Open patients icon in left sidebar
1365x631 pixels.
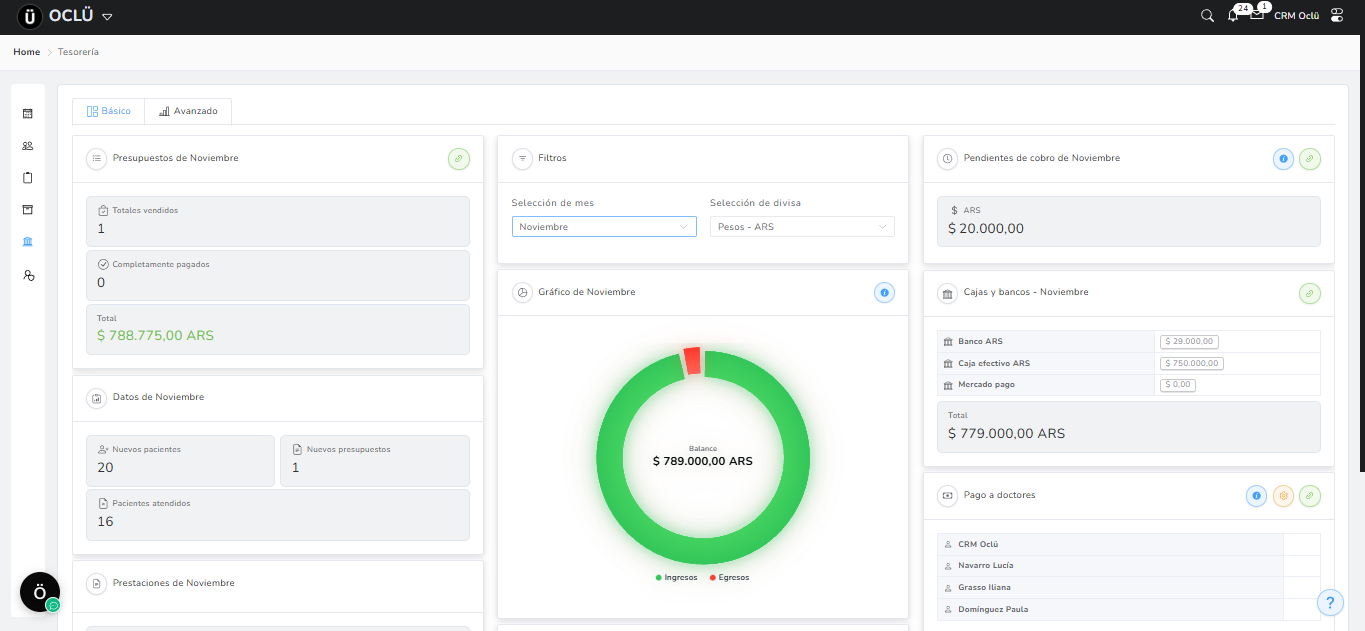[28, 146]
